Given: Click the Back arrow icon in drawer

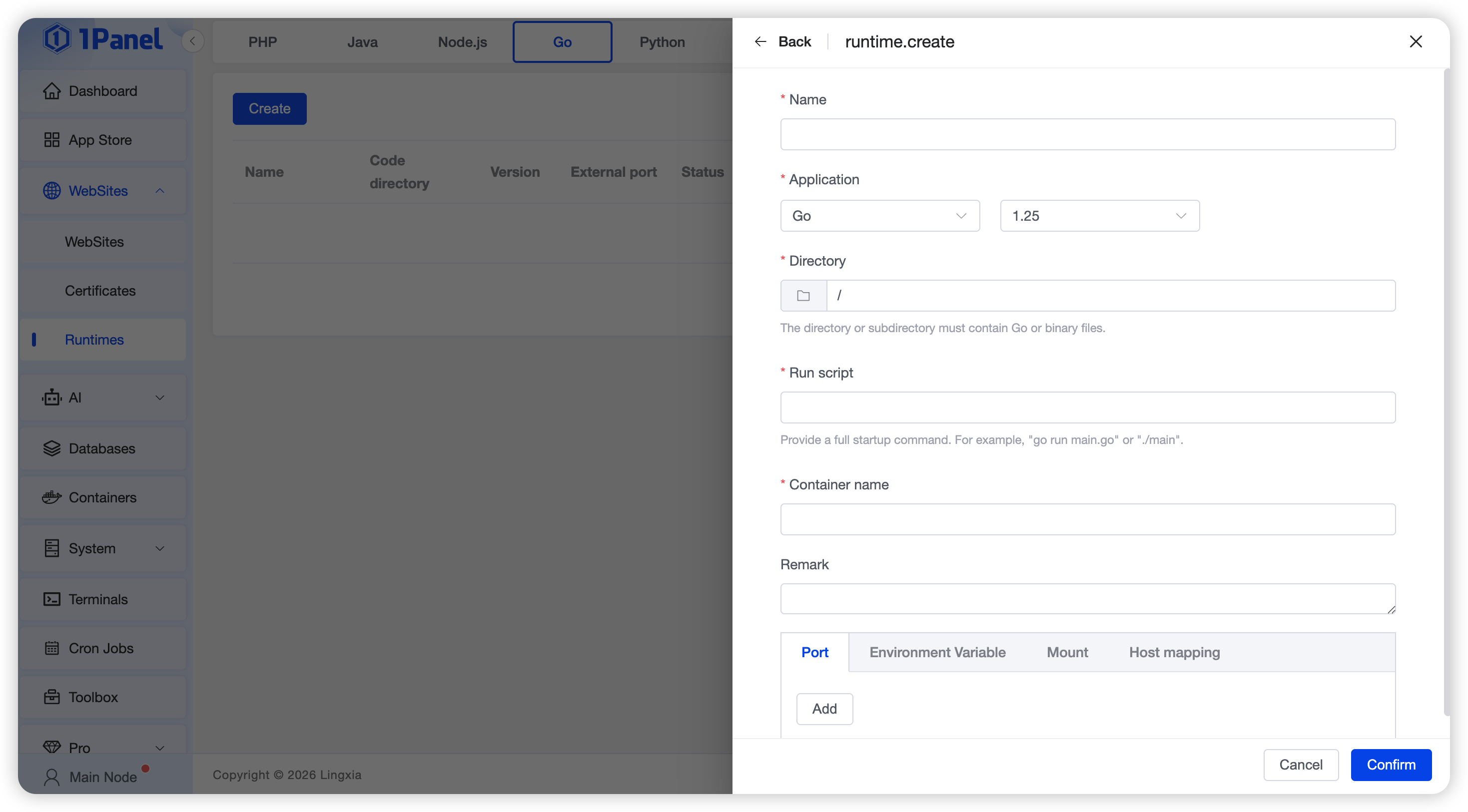Looking at the screenshot, I should pyautogui.click(x=760, y=41).
